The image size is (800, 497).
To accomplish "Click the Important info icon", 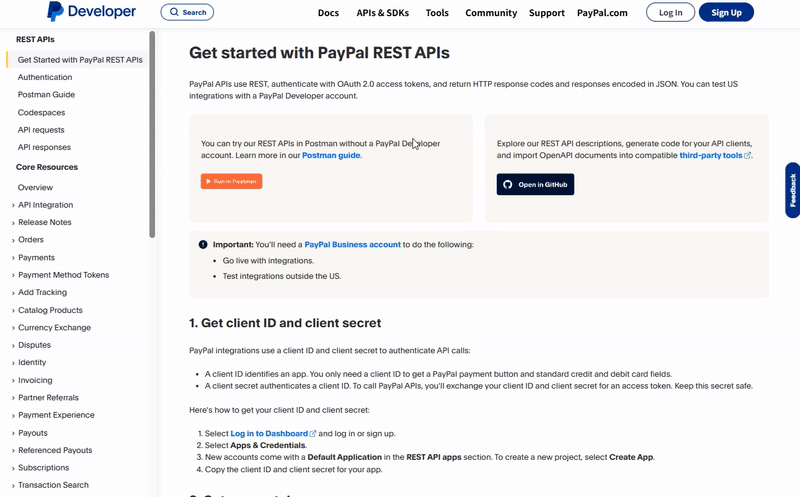I will point(203,244).
